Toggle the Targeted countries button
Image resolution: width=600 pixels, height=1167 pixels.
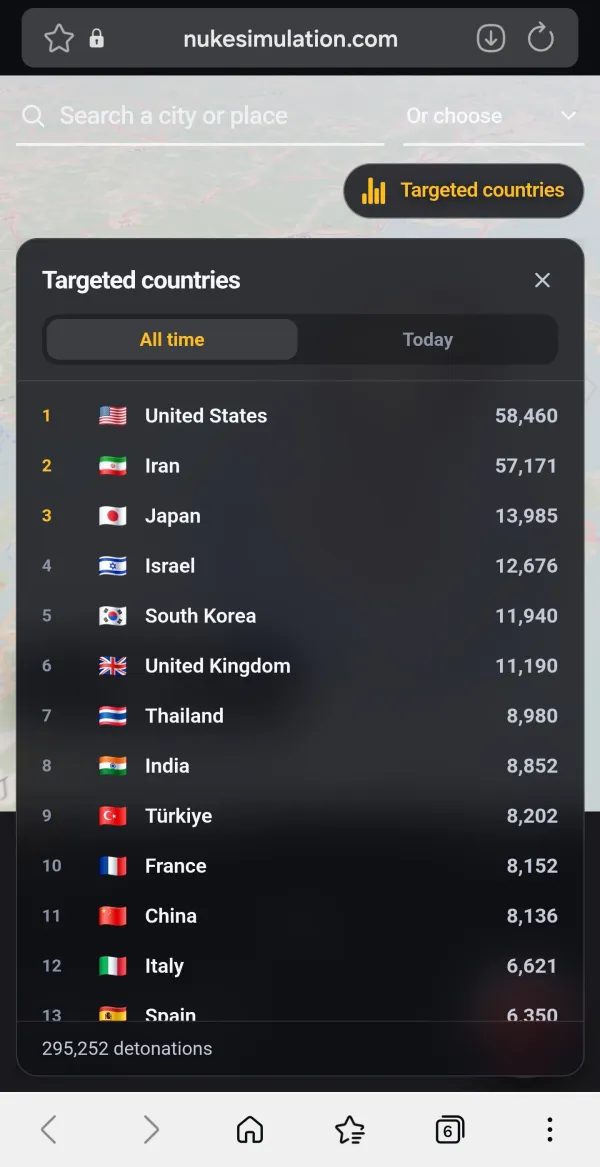463,191
